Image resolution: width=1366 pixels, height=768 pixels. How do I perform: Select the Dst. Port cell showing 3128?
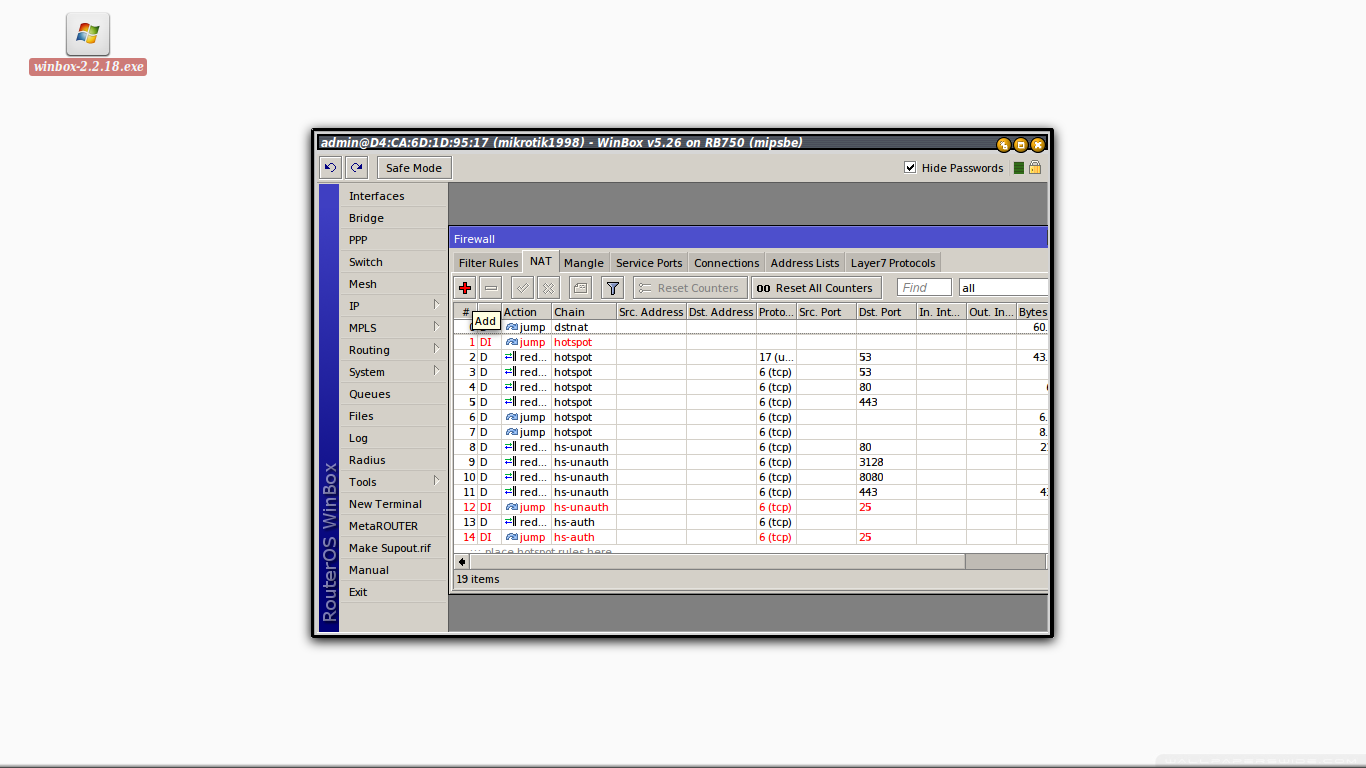(x=886, y=462)
